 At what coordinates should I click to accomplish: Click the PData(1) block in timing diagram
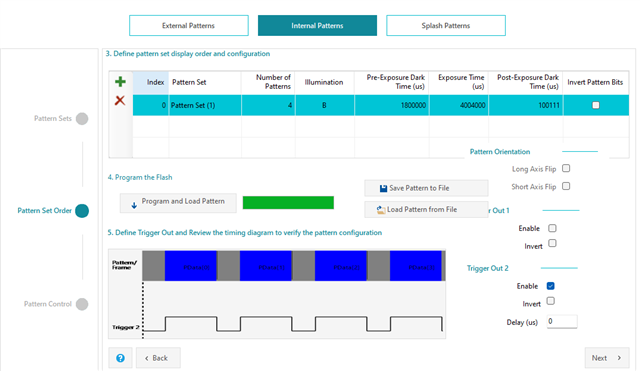point(266,266)
